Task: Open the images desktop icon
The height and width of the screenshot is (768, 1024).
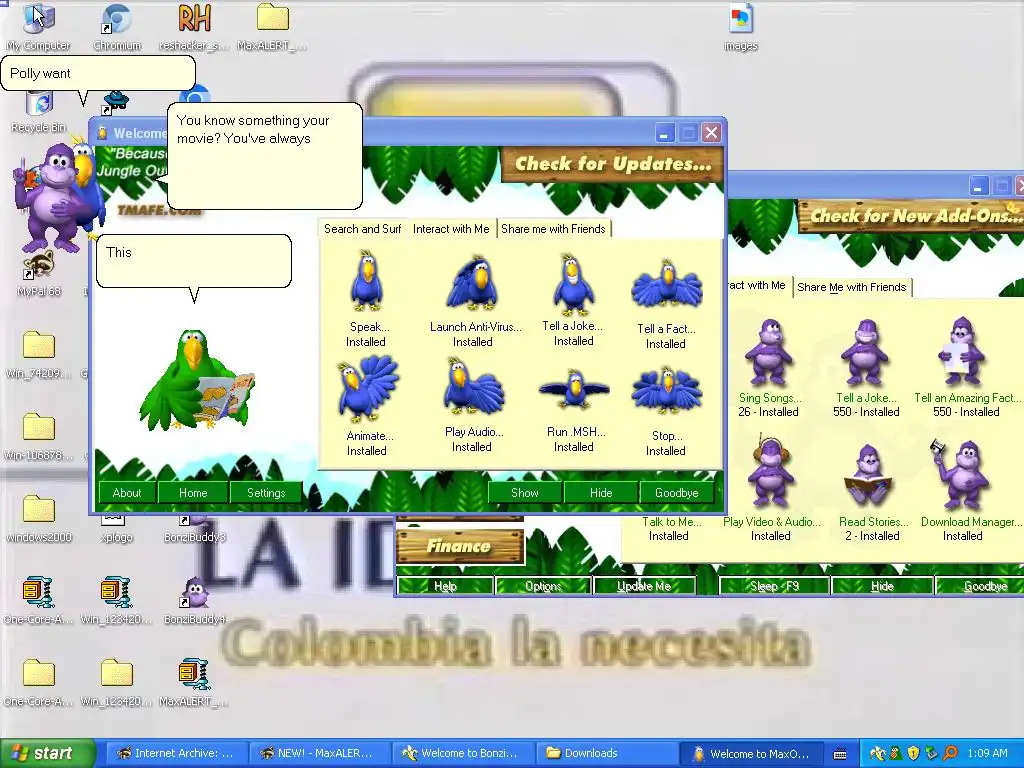Action: pos(741,27)
